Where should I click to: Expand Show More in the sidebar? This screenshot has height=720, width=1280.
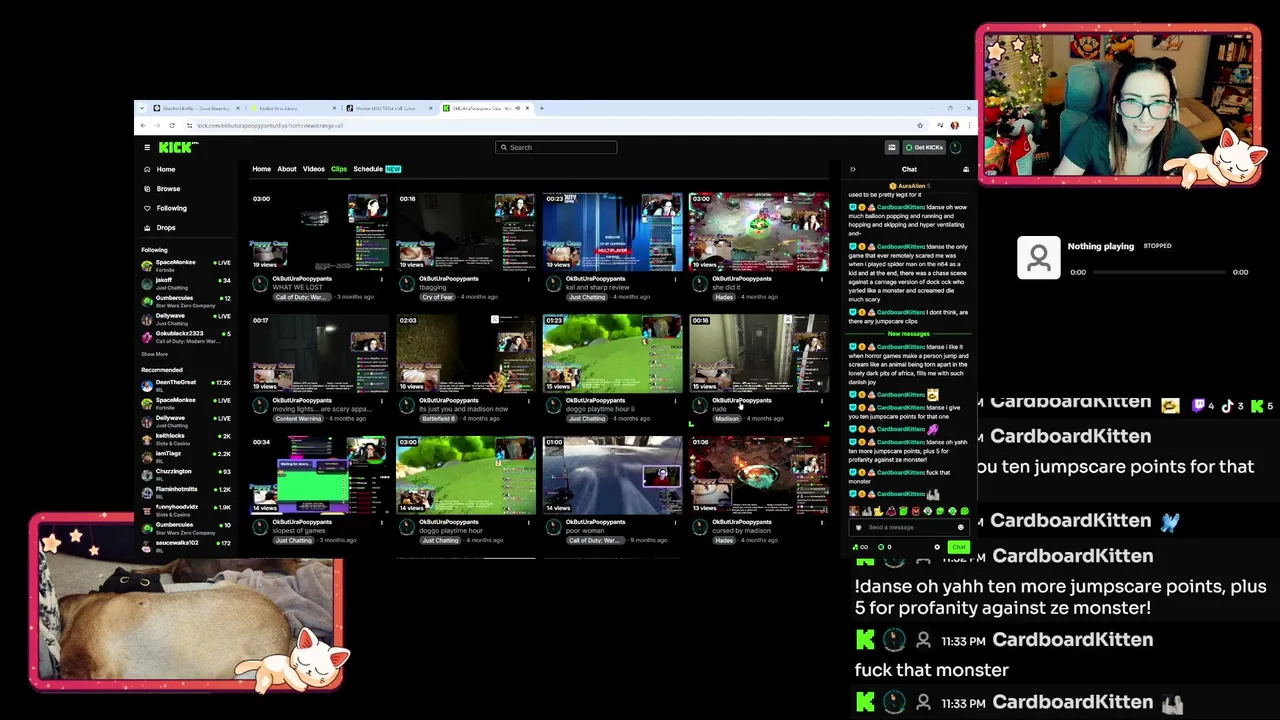155,354
